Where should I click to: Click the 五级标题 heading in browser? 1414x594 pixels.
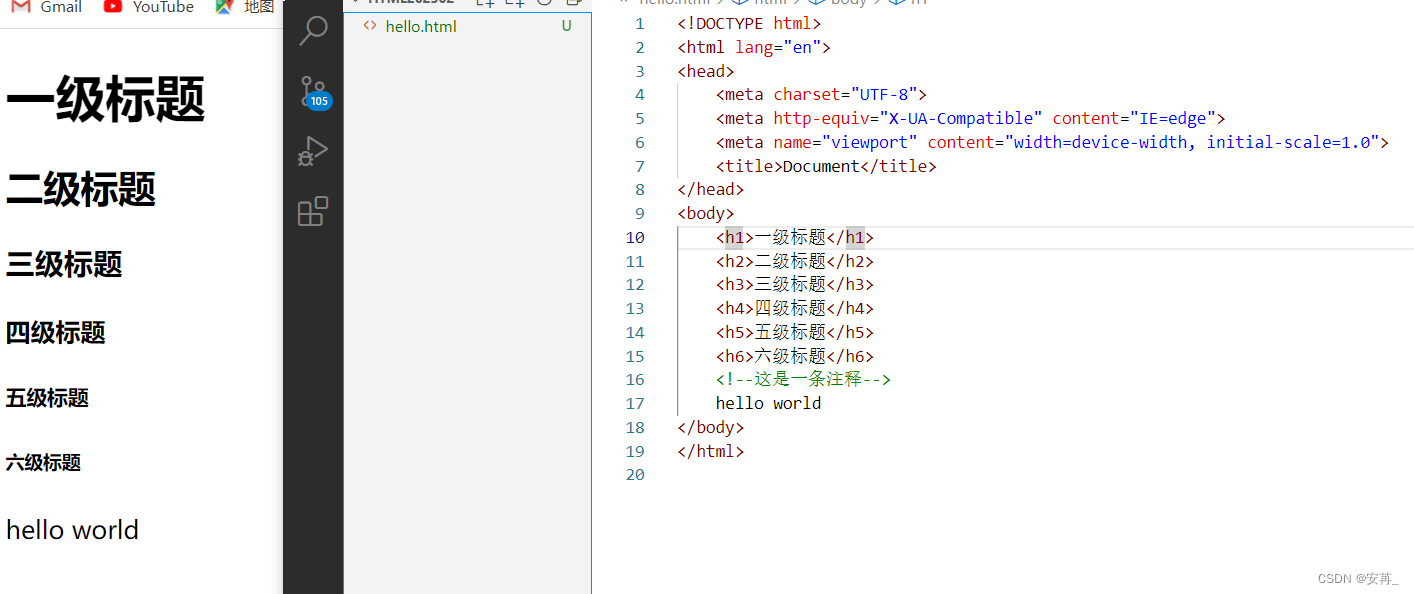[47, 398]
